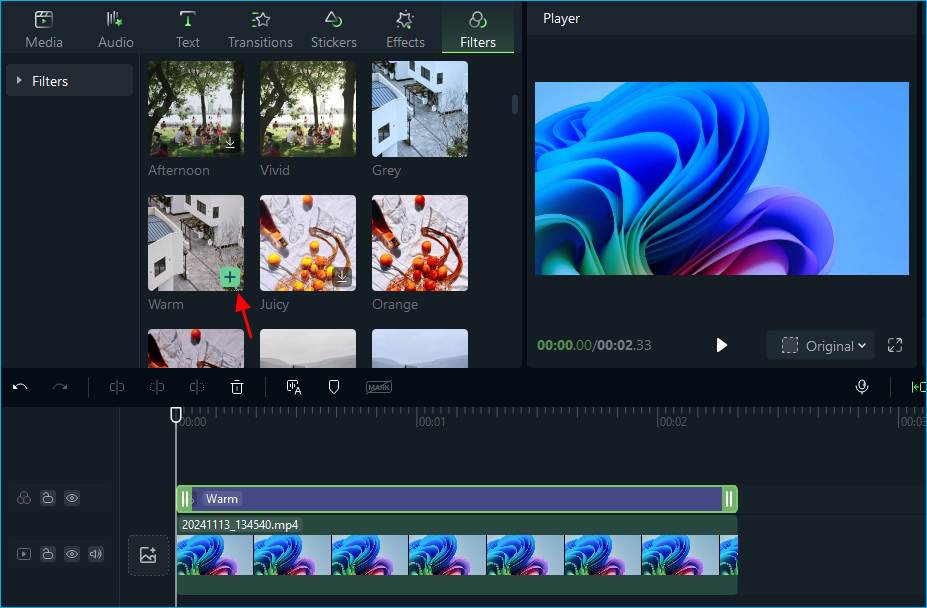This screenshot has width=927, height=608.
Task: Open the Audio tab
Action: click(x=115, y=30)
